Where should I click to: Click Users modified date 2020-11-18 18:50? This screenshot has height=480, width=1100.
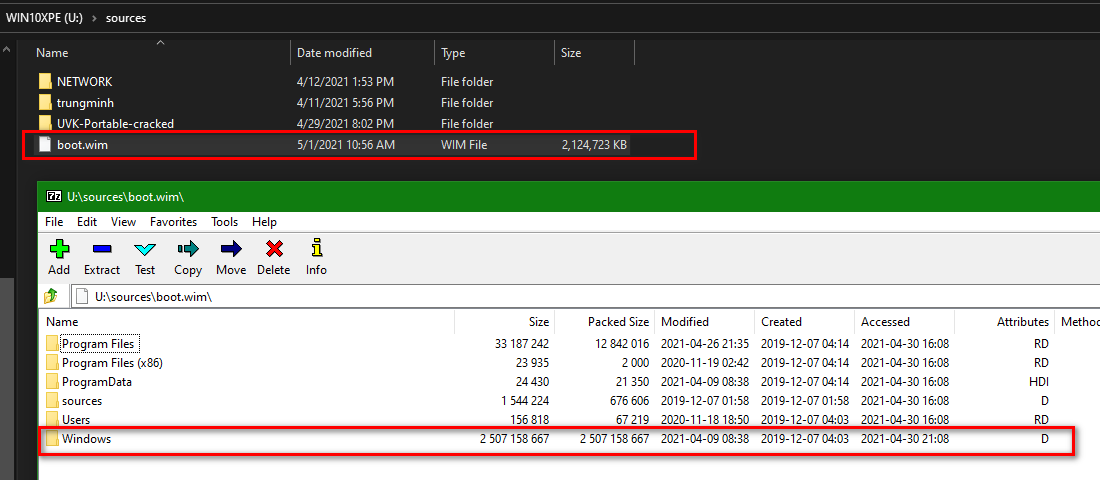coord(705,420)
